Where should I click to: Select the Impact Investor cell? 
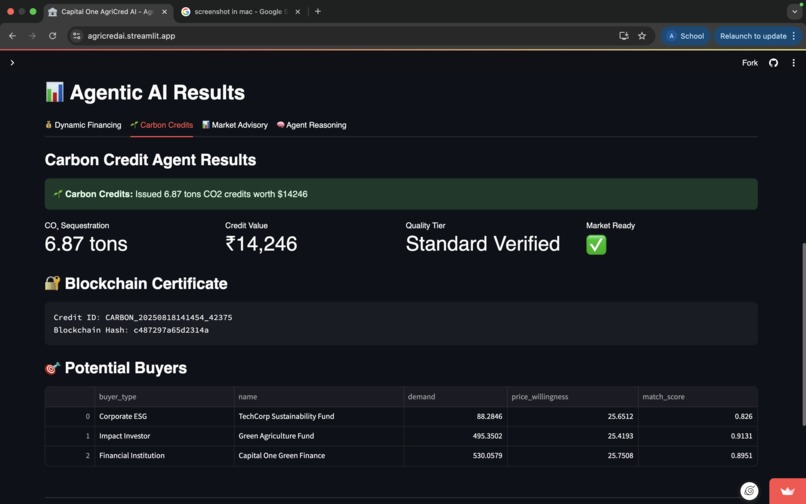pyautogui.click(x=164, y=436)
